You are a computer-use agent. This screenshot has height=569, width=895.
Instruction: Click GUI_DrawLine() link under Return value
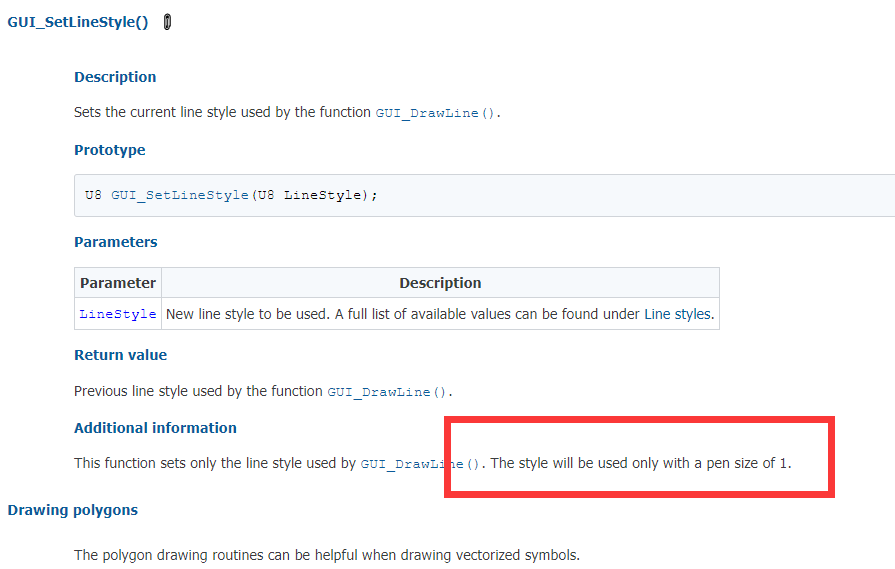(386, 392)
